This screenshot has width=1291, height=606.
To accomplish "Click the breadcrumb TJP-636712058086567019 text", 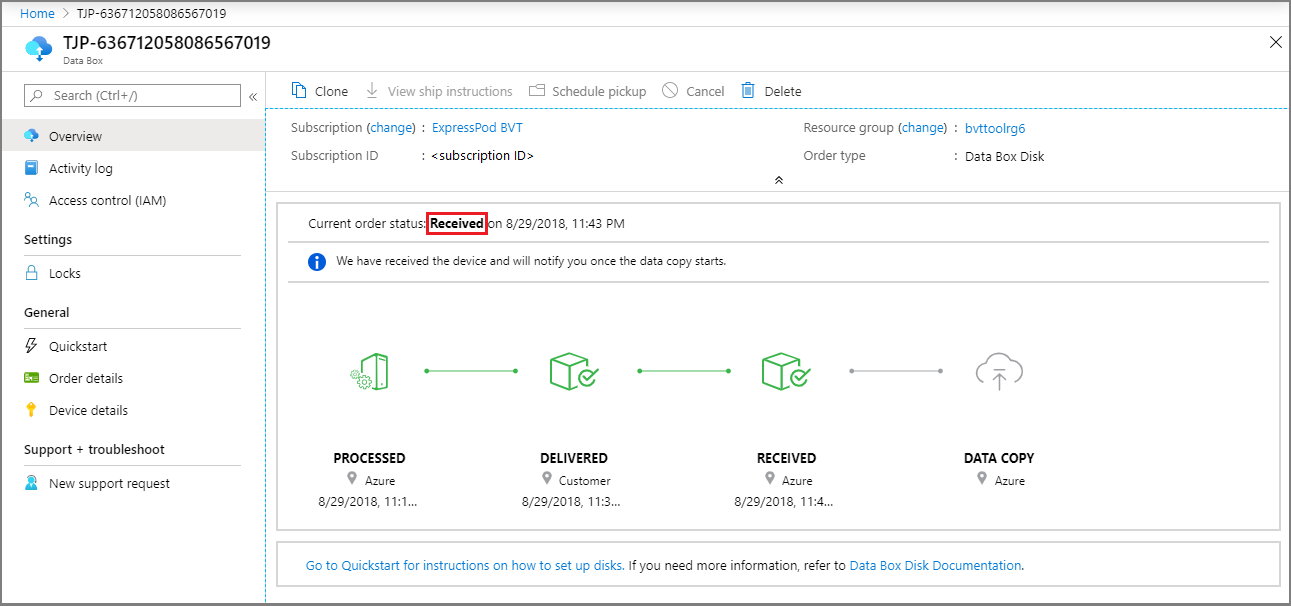I will (x=150, y=14).
